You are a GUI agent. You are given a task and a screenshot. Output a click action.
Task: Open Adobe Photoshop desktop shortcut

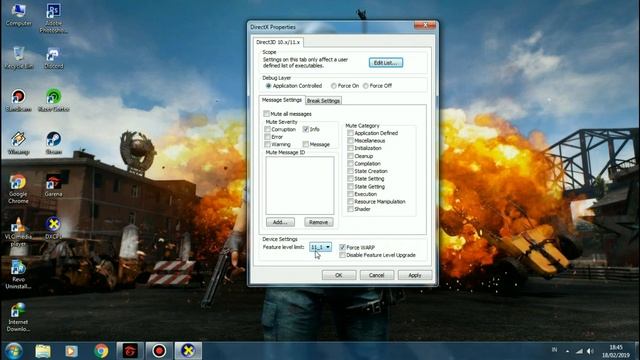[53, 18]
